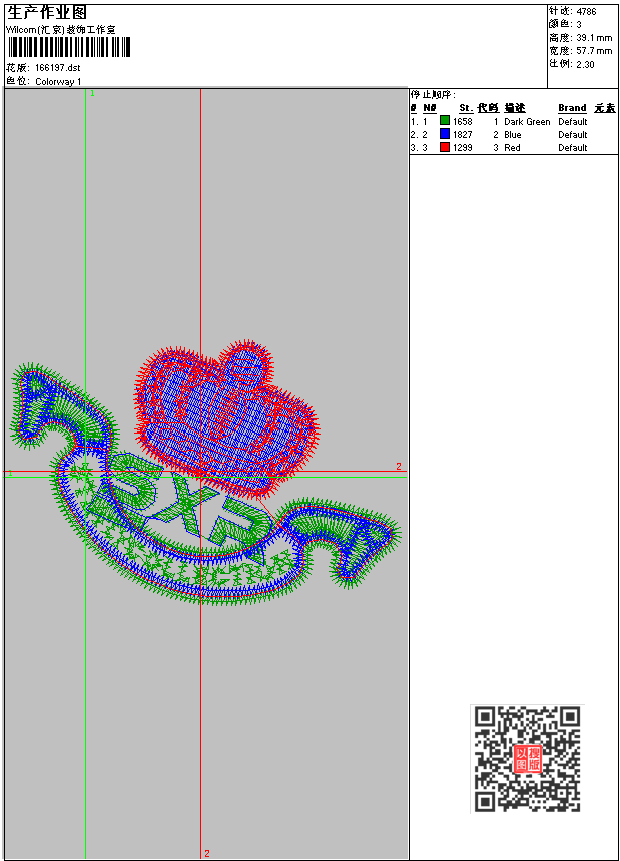The image size is (620, 861).
Task: Click the 元素 column header
Action: click(605, 108)
